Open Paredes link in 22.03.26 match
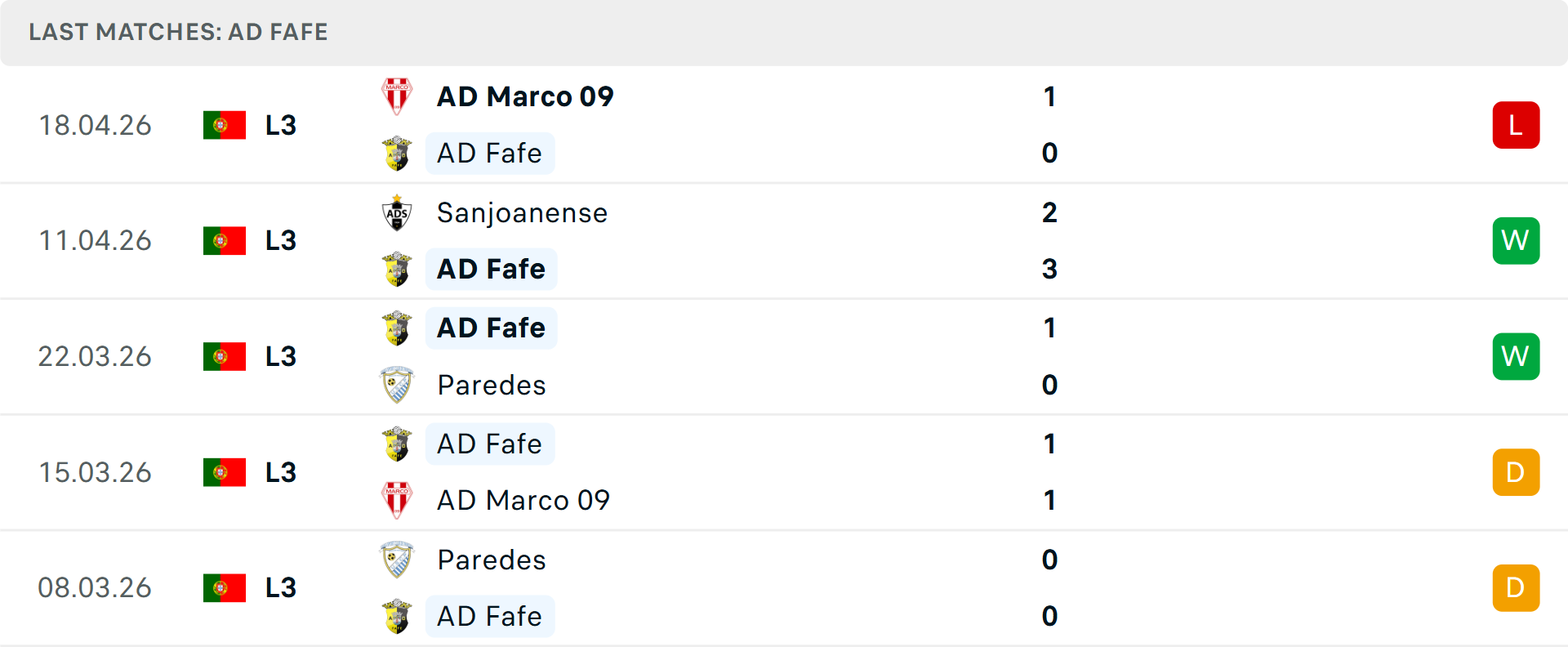The width and height of the screenshot is (1568, 647). [492, 385]
